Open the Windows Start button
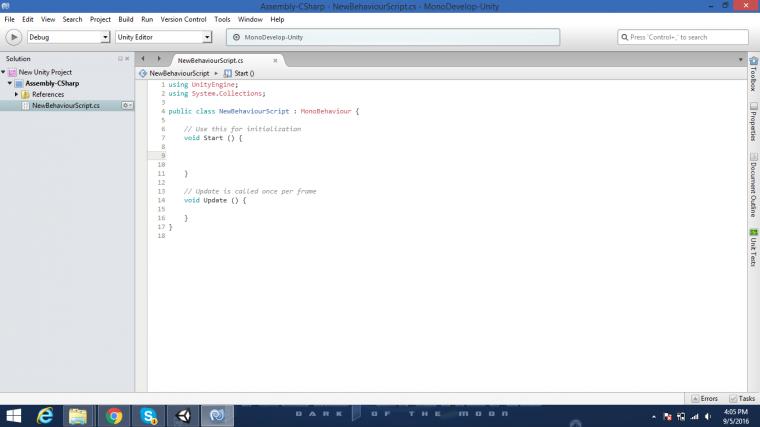This screenshot has width=760, height=427. click(14, 416)
